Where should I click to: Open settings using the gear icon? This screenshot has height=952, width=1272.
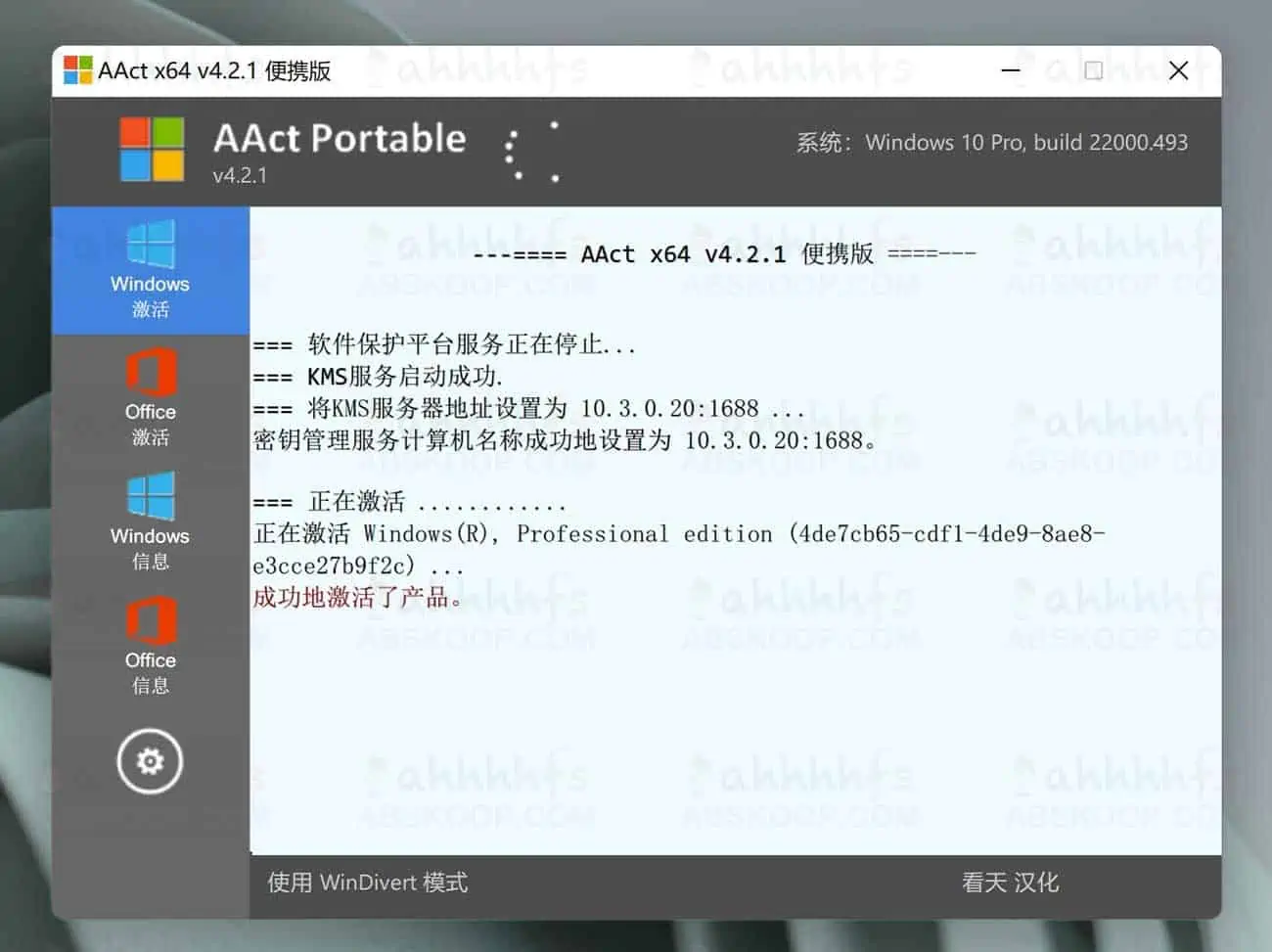pyautogui.click(x=149, y=762)
